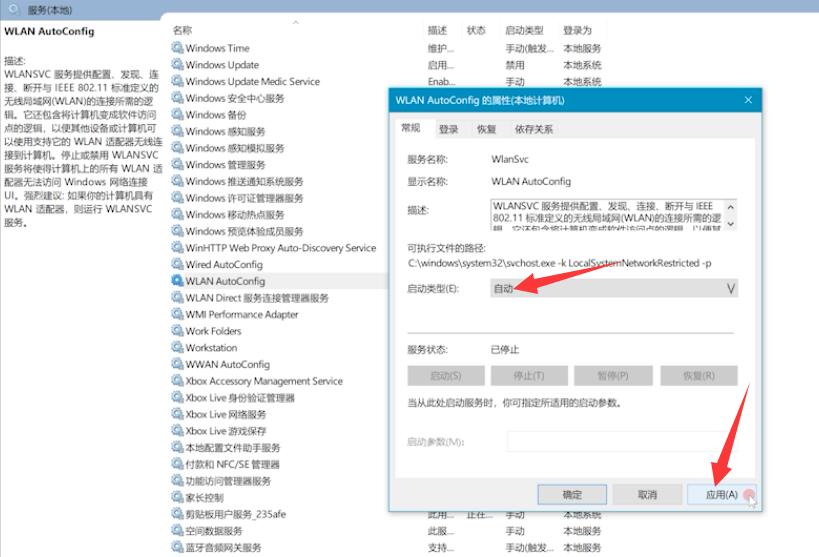Click the icon for Windows 推送通知系统服务
819x557 pixels.
pos(178,181)
